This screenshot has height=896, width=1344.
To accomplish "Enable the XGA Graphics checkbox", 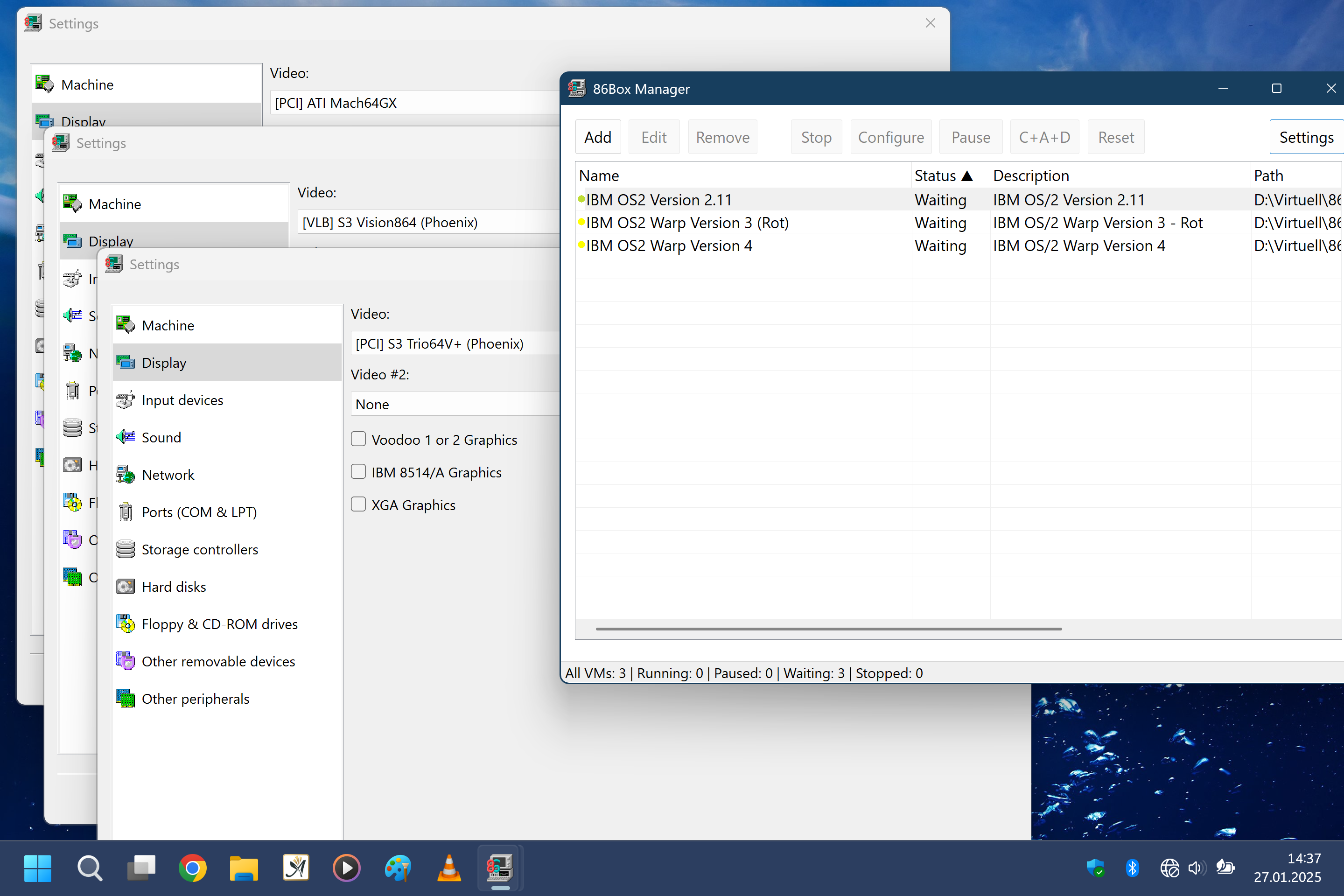I will point(358,504).
